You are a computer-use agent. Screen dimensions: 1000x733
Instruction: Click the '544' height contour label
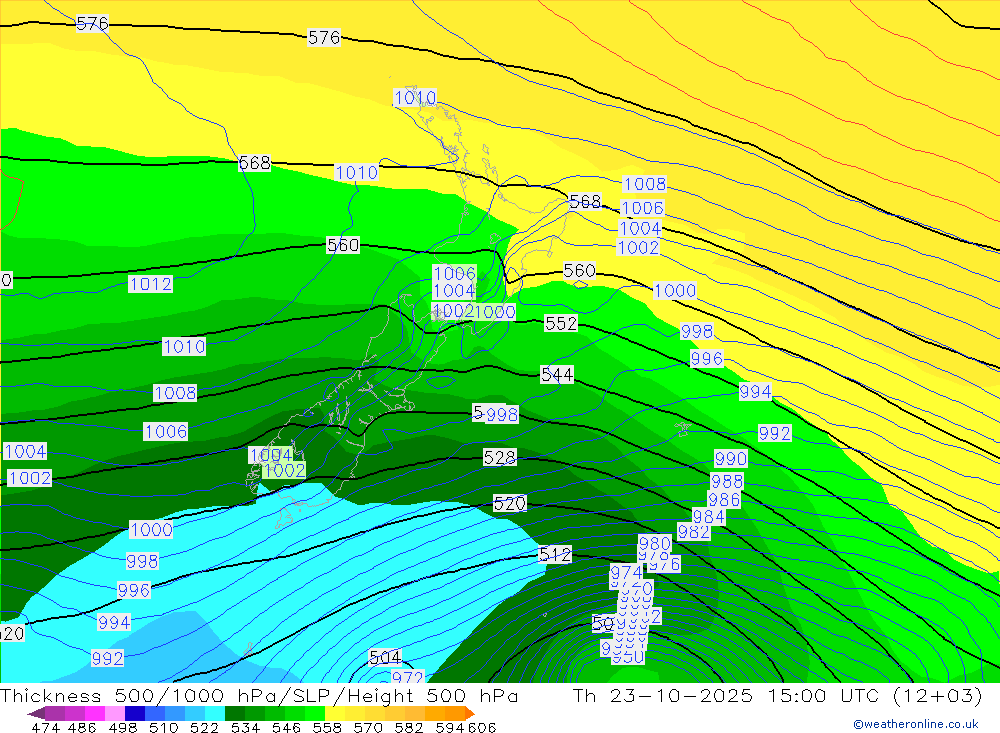pos(557,374)
